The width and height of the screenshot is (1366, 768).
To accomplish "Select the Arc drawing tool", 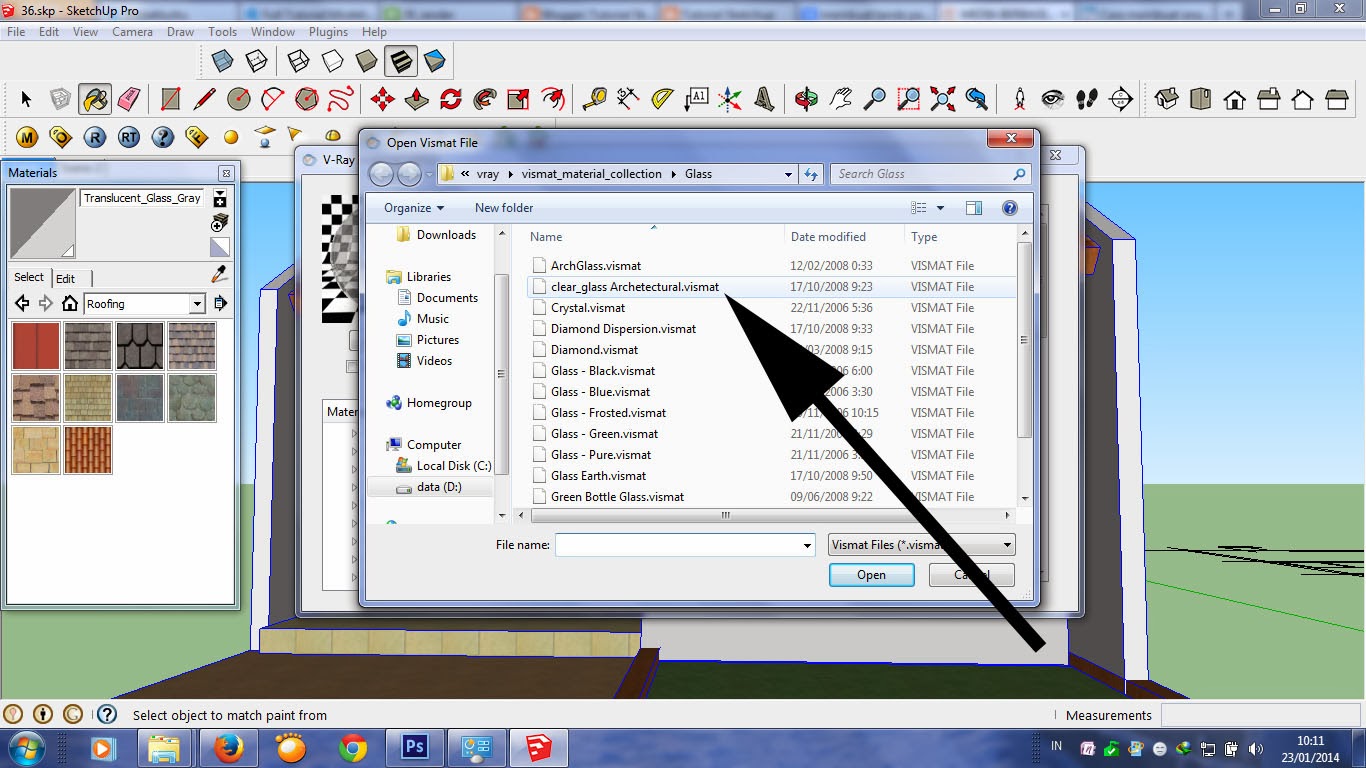I will pos(273,99).
